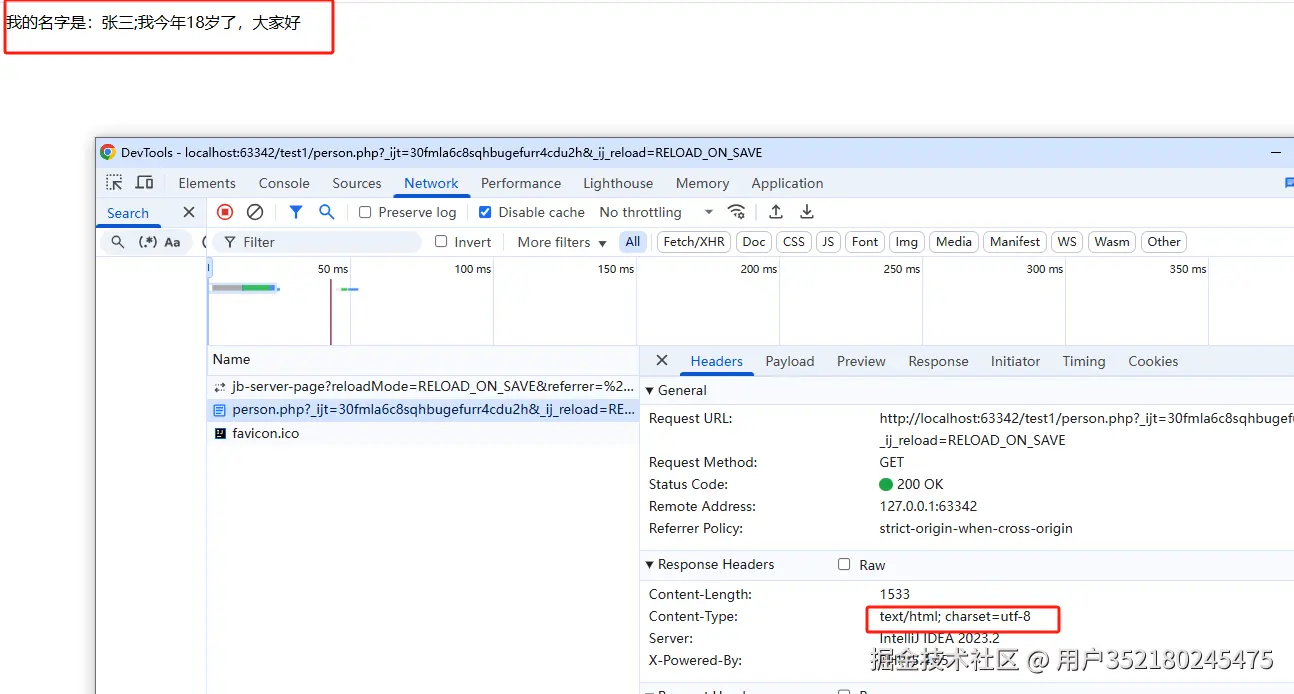1294x694 pixels.
Task: Close the Search panel with X
Action: (x=189, y=212)
